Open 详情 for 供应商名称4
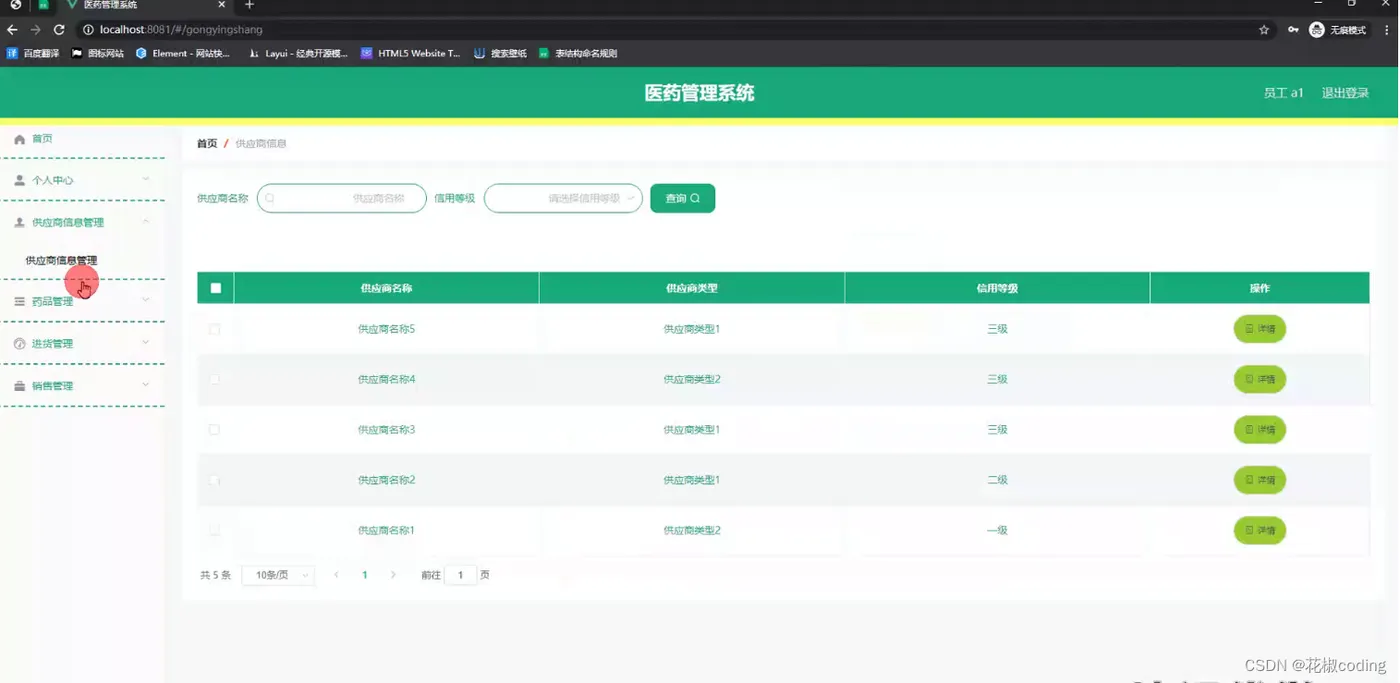Screen dimensions: 1400x683 pyautogui.click(x=1259, y=379)
